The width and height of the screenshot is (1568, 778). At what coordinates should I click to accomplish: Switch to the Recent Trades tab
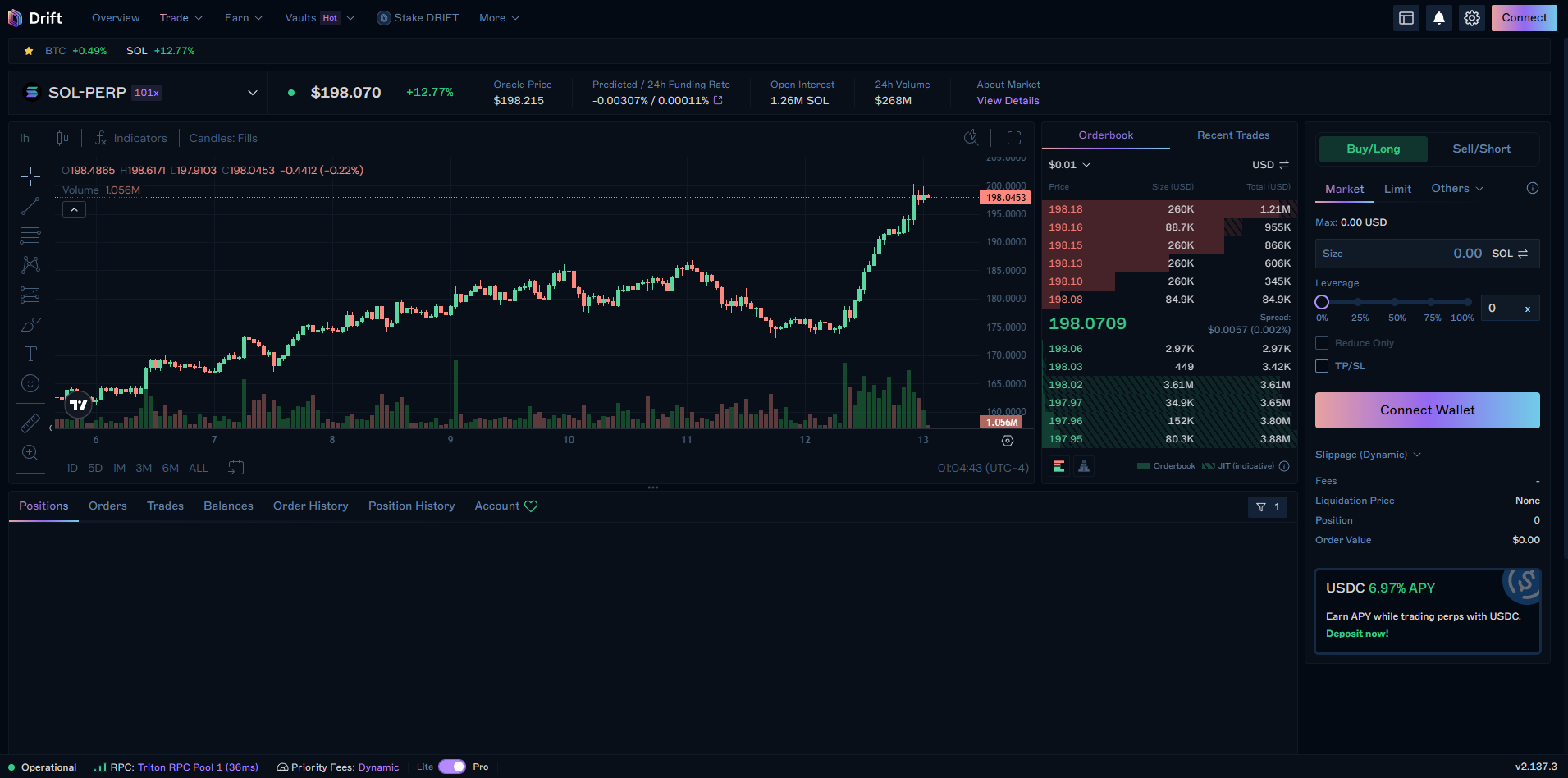1233,135
